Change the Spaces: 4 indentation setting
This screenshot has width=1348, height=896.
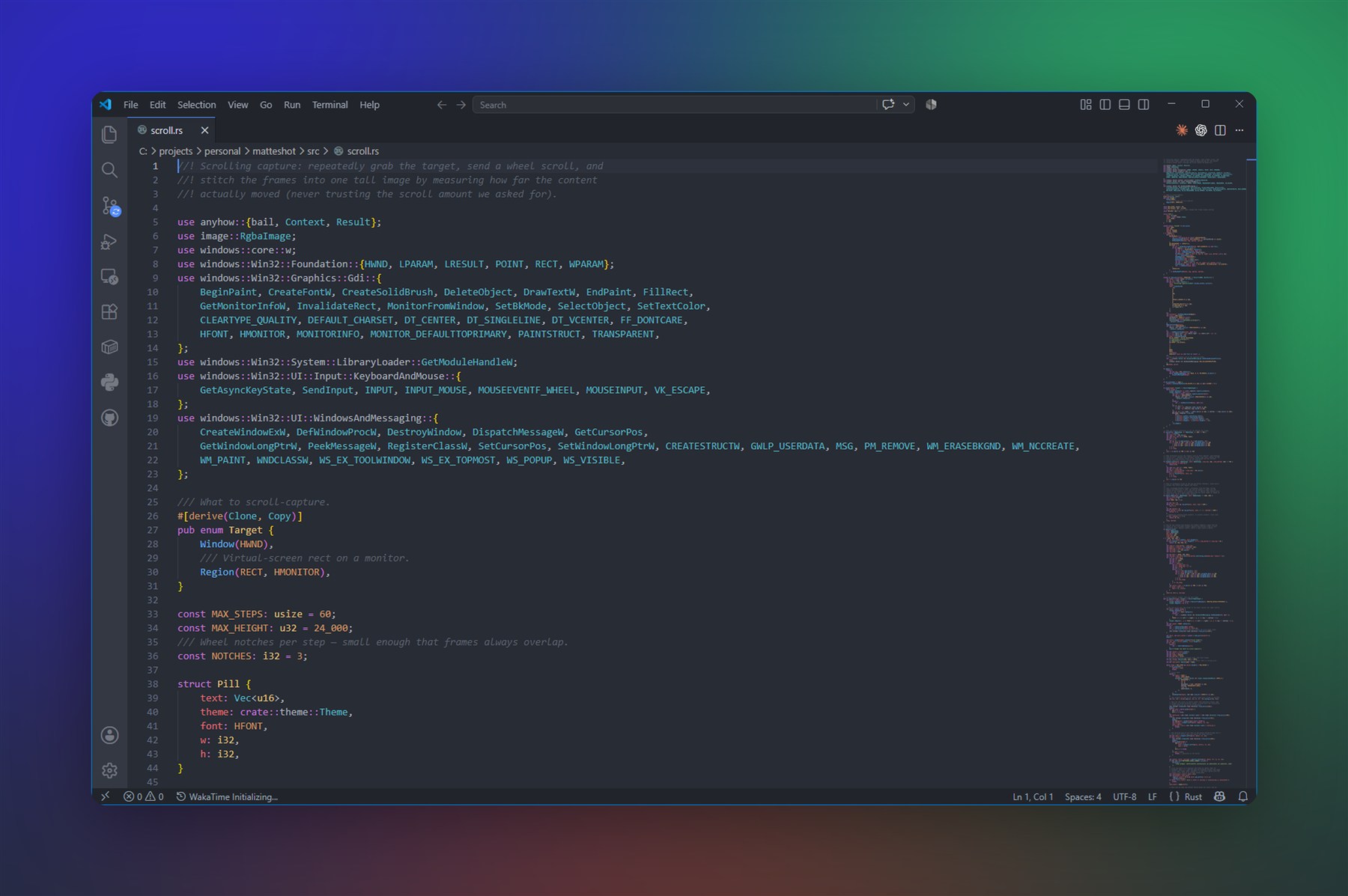tap(1083, 796)
